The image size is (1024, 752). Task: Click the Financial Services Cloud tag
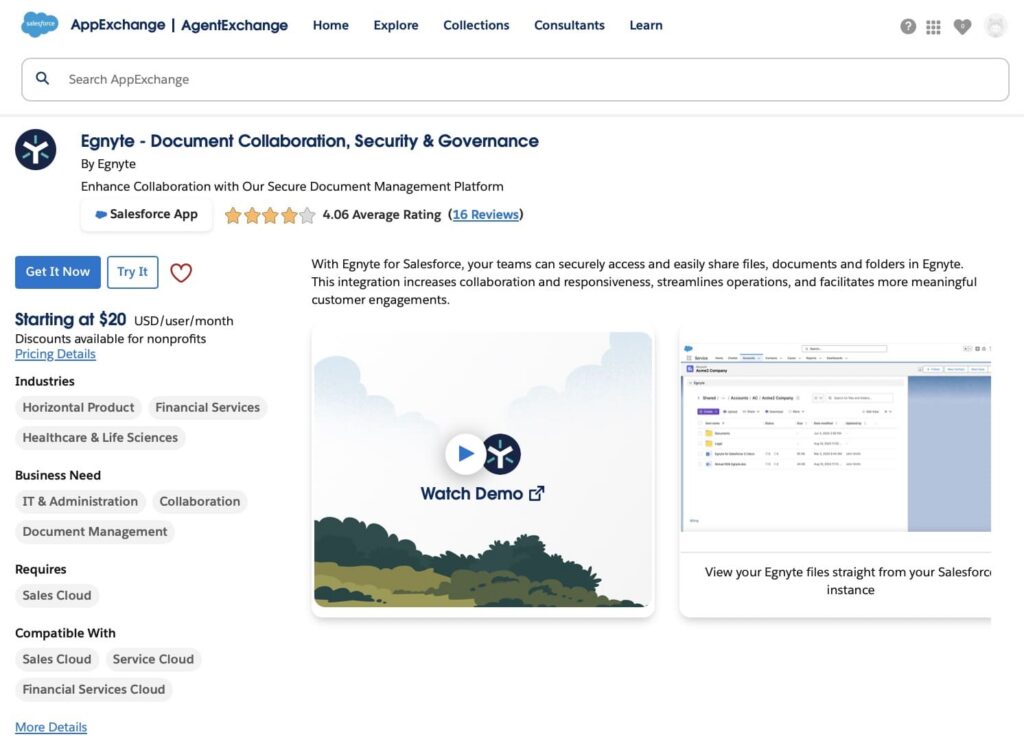pos(94,689)
